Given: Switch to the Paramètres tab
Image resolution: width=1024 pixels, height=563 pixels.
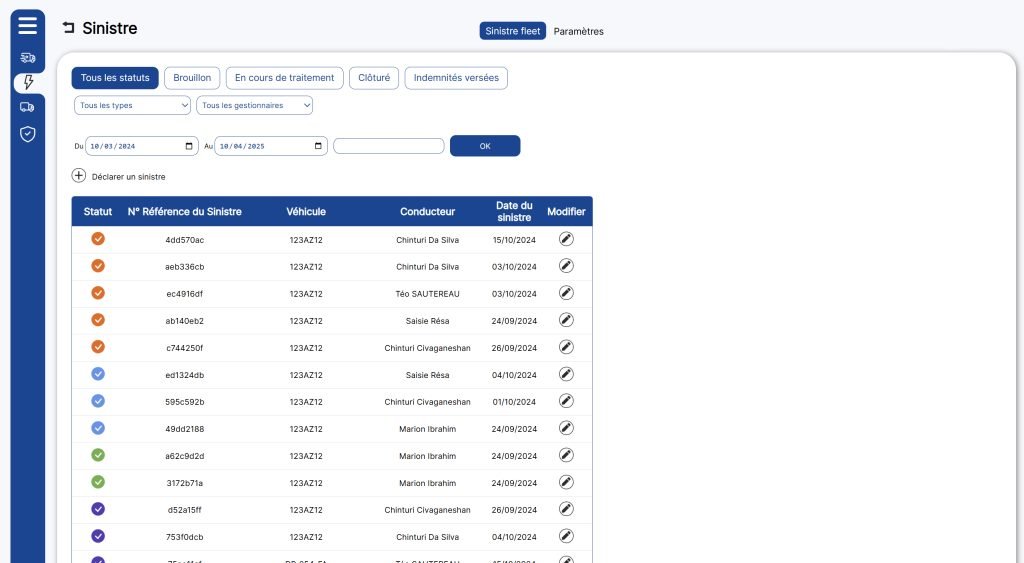Looking at the screenshot, I should click(x=579, y=31).
